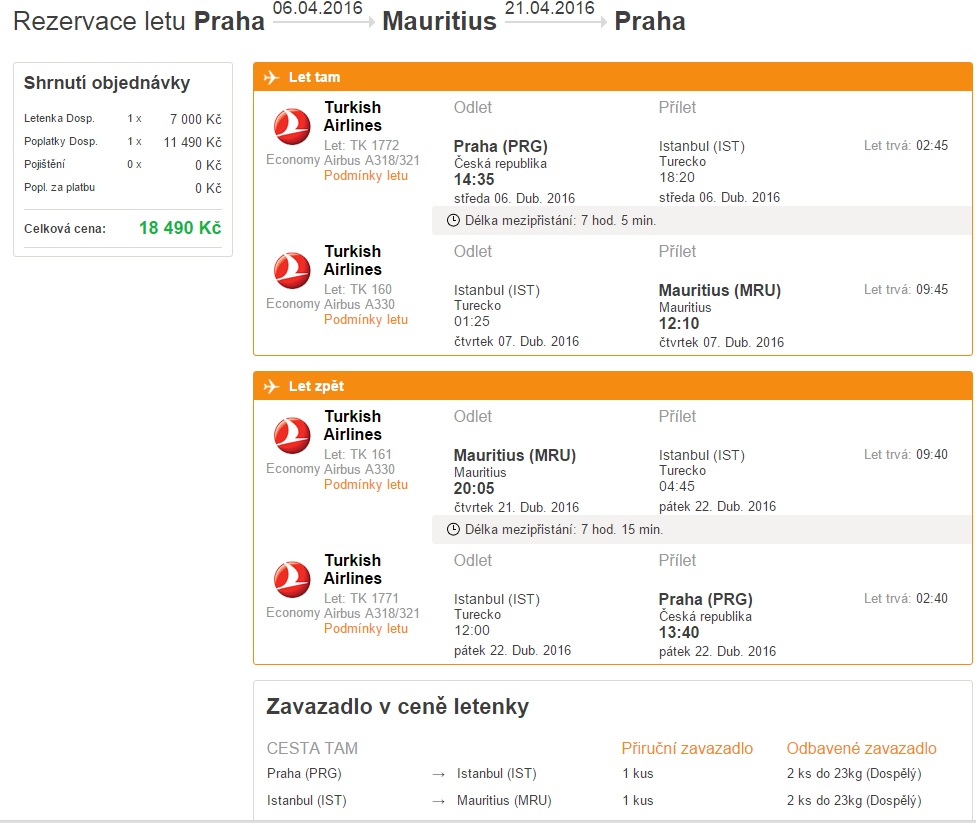Click arrival time 04:45 in Istanbul
The image size is (976, 823).
coord(677,486)
